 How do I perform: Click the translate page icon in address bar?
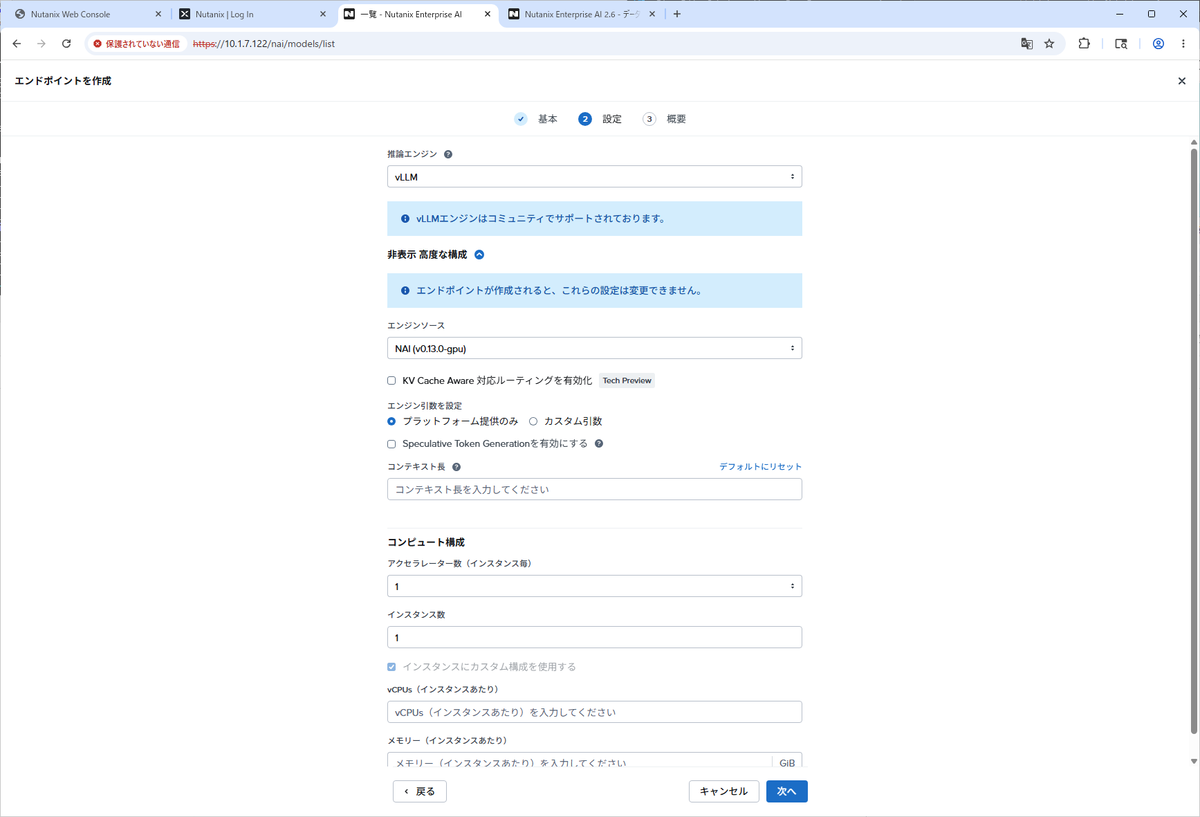pos(1026,44)
